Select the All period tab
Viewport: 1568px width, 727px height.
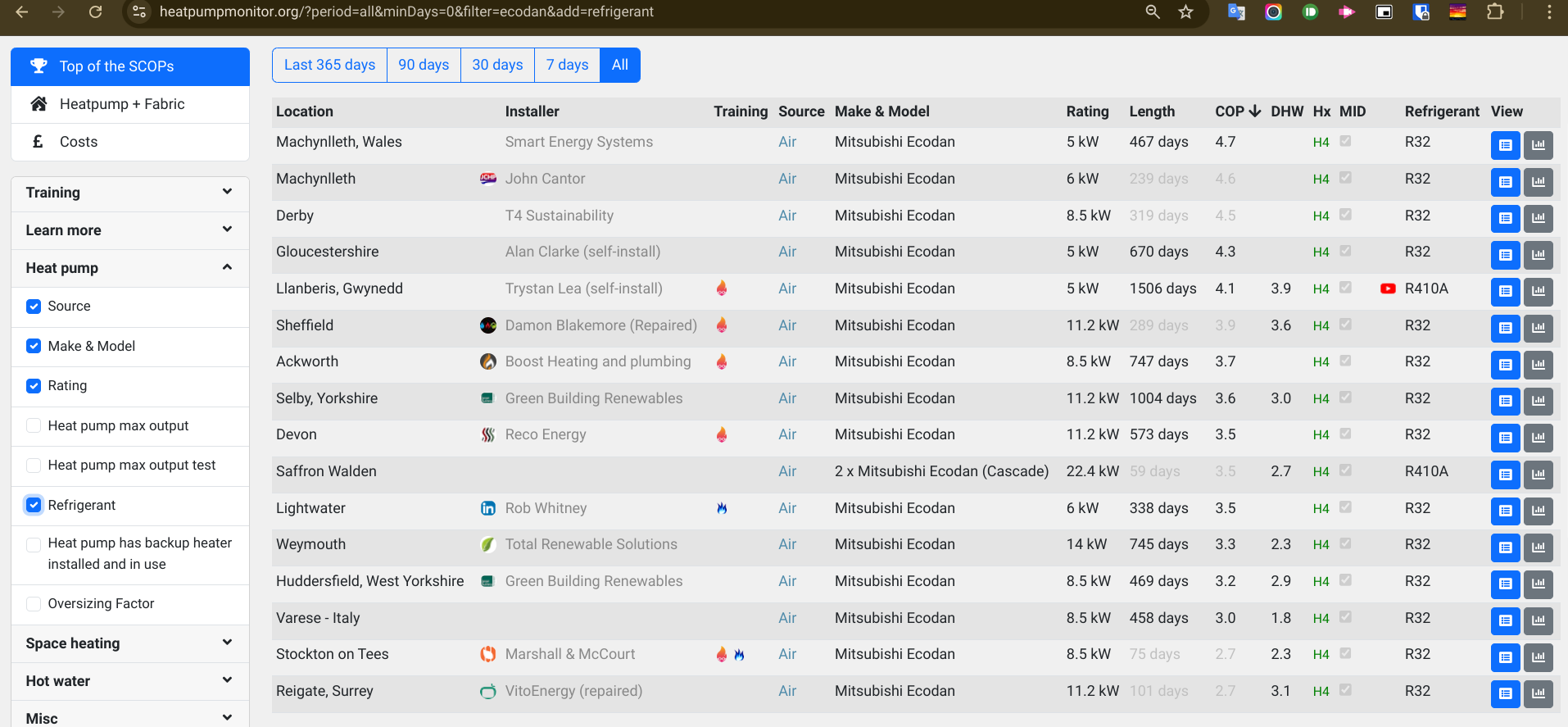point(620,65)
